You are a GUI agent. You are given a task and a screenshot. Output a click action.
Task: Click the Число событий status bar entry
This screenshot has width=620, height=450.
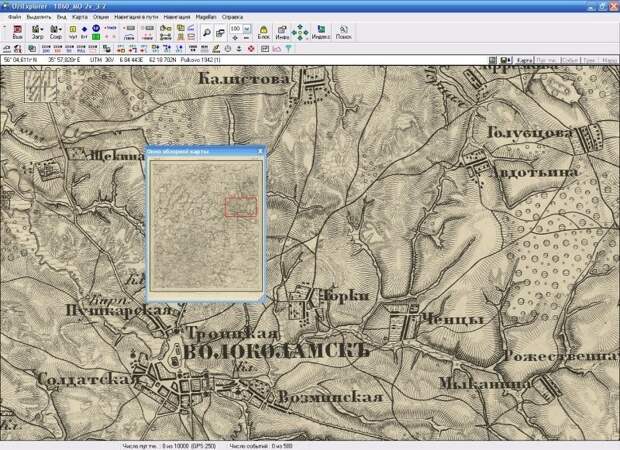click(261, 446)
